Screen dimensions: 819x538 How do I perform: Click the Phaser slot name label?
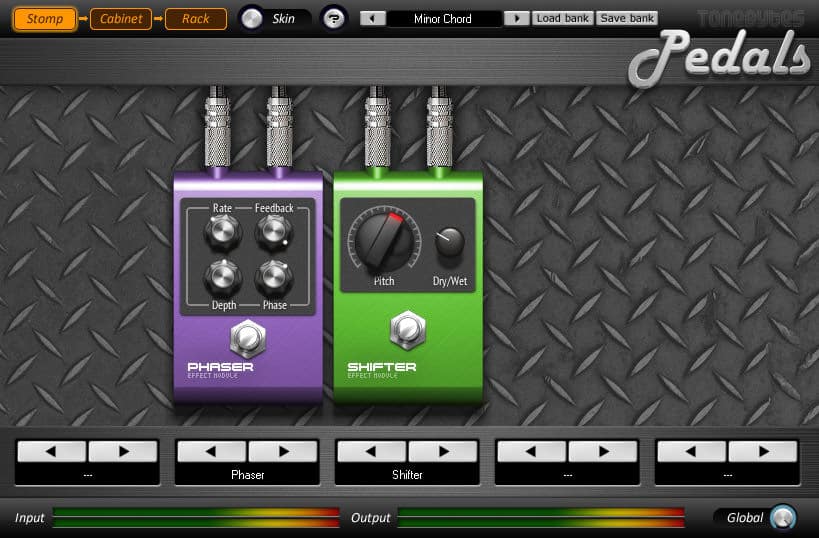tap(248, 475)
